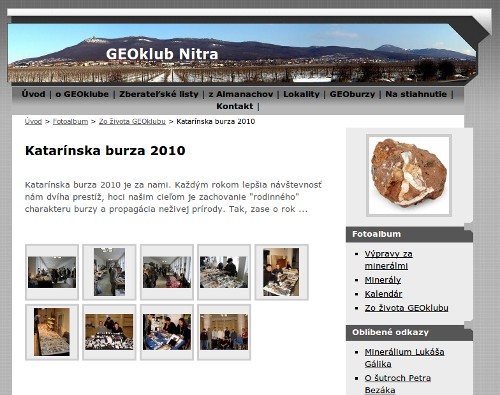Go to Zberateľské listy page
Image resolution: width=500 pixels, height=395 pixels.
pyautogui.click(x=159, y=94)
